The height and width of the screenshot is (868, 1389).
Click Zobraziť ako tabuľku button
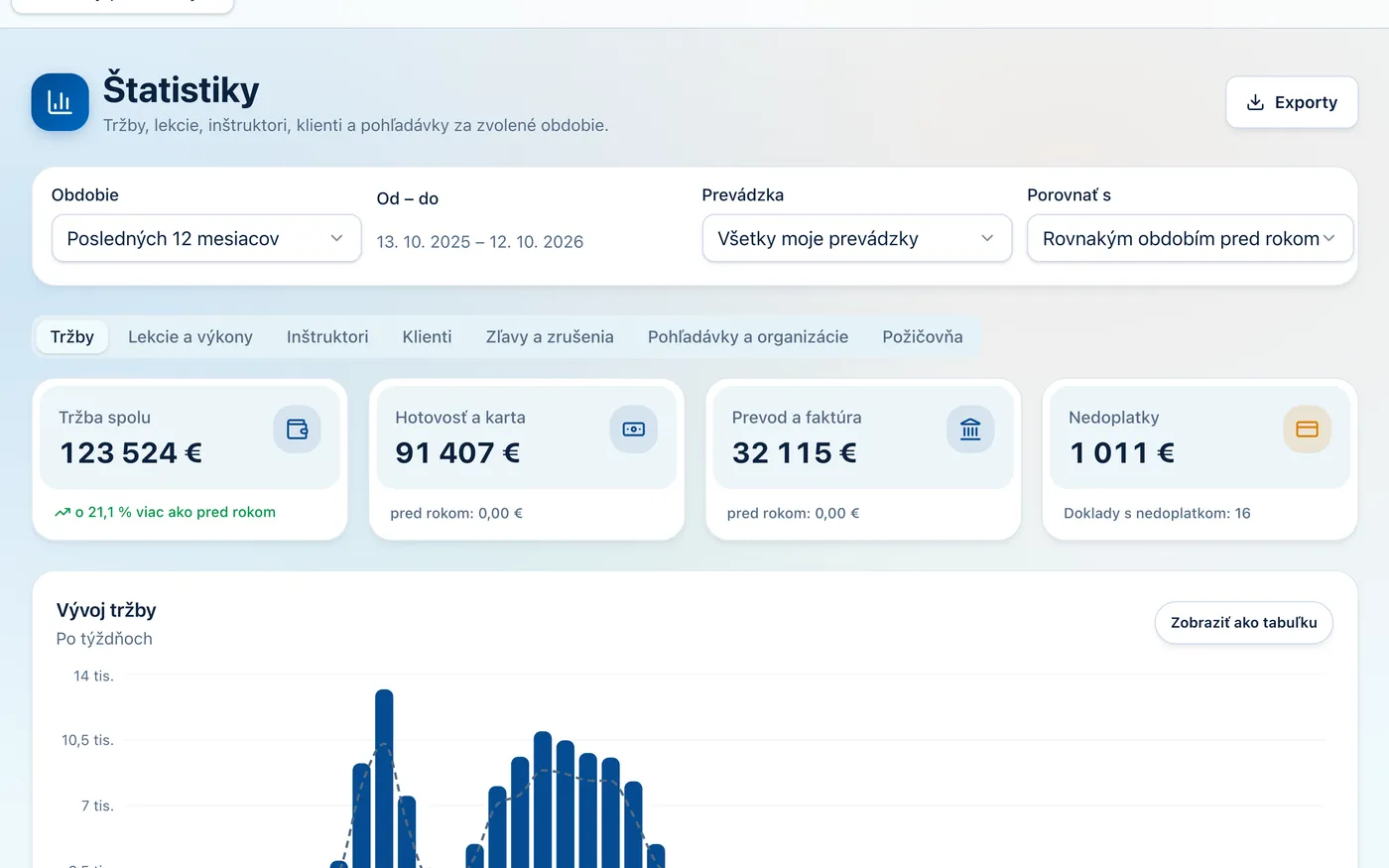tap(1244, 622)
